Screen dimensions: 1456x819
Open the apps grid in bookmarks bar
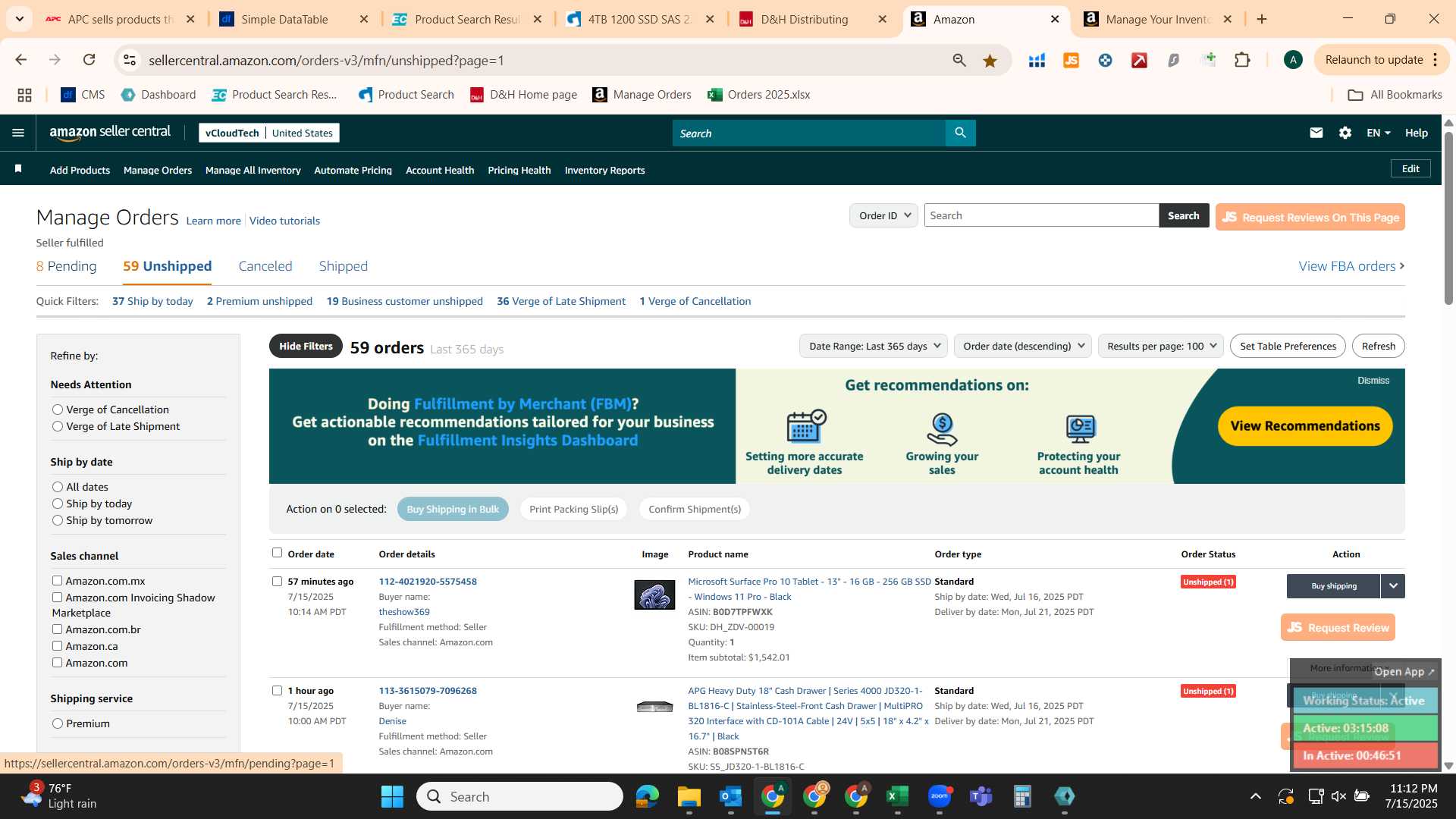coord(24,95)
